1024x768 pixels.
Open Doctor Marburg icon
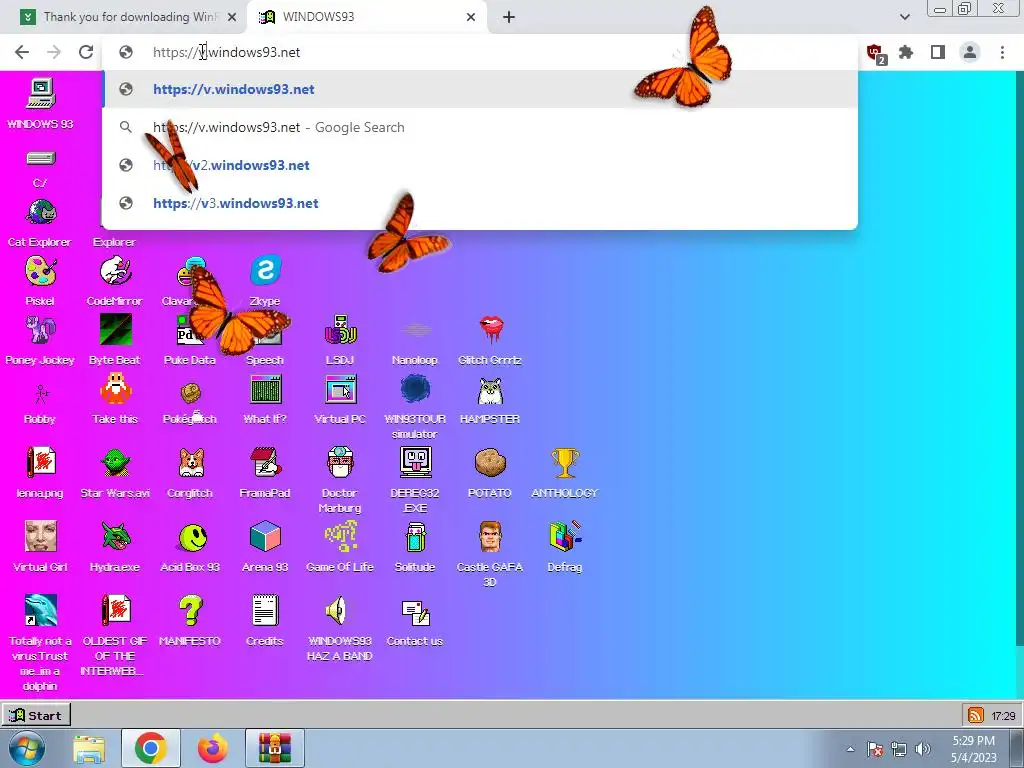coord(340,463)
